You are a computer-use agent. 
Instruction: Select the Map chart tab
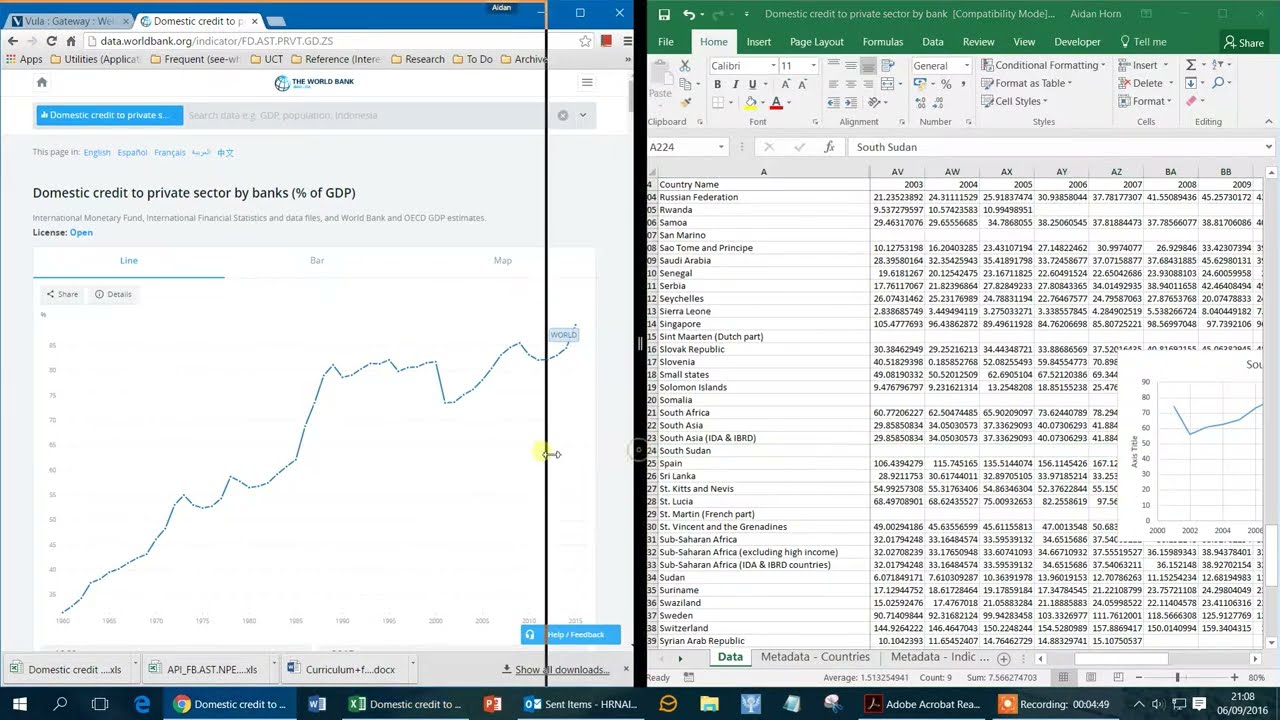pyautogui.click(x=503, y=260)
